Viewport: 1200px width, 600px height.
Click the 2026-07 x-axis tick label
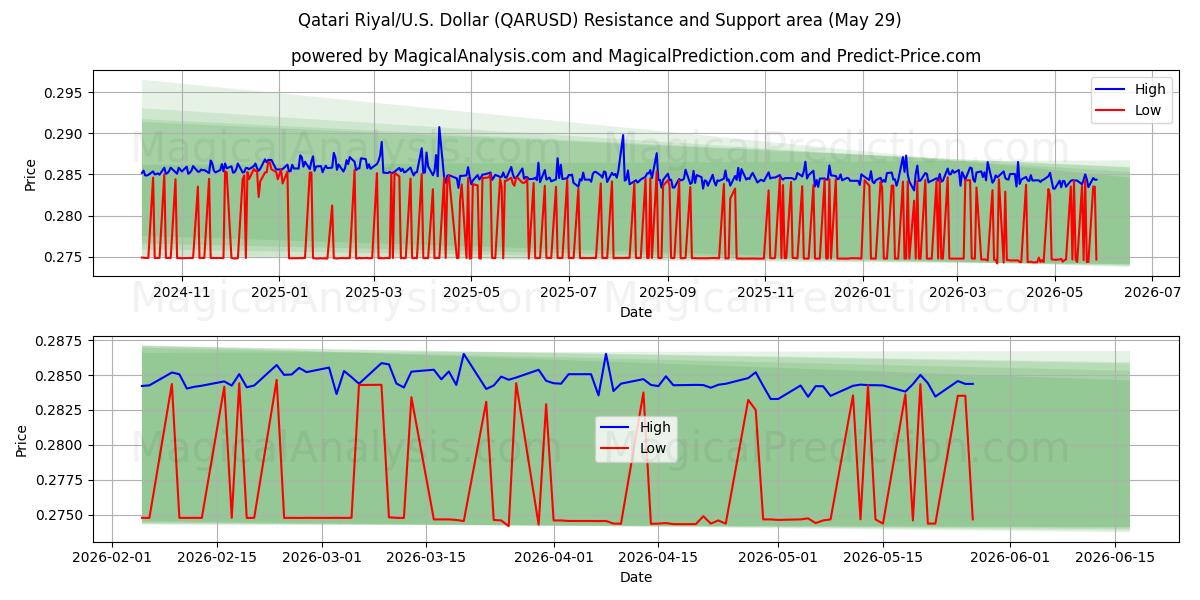click(x=1151, y=292)
